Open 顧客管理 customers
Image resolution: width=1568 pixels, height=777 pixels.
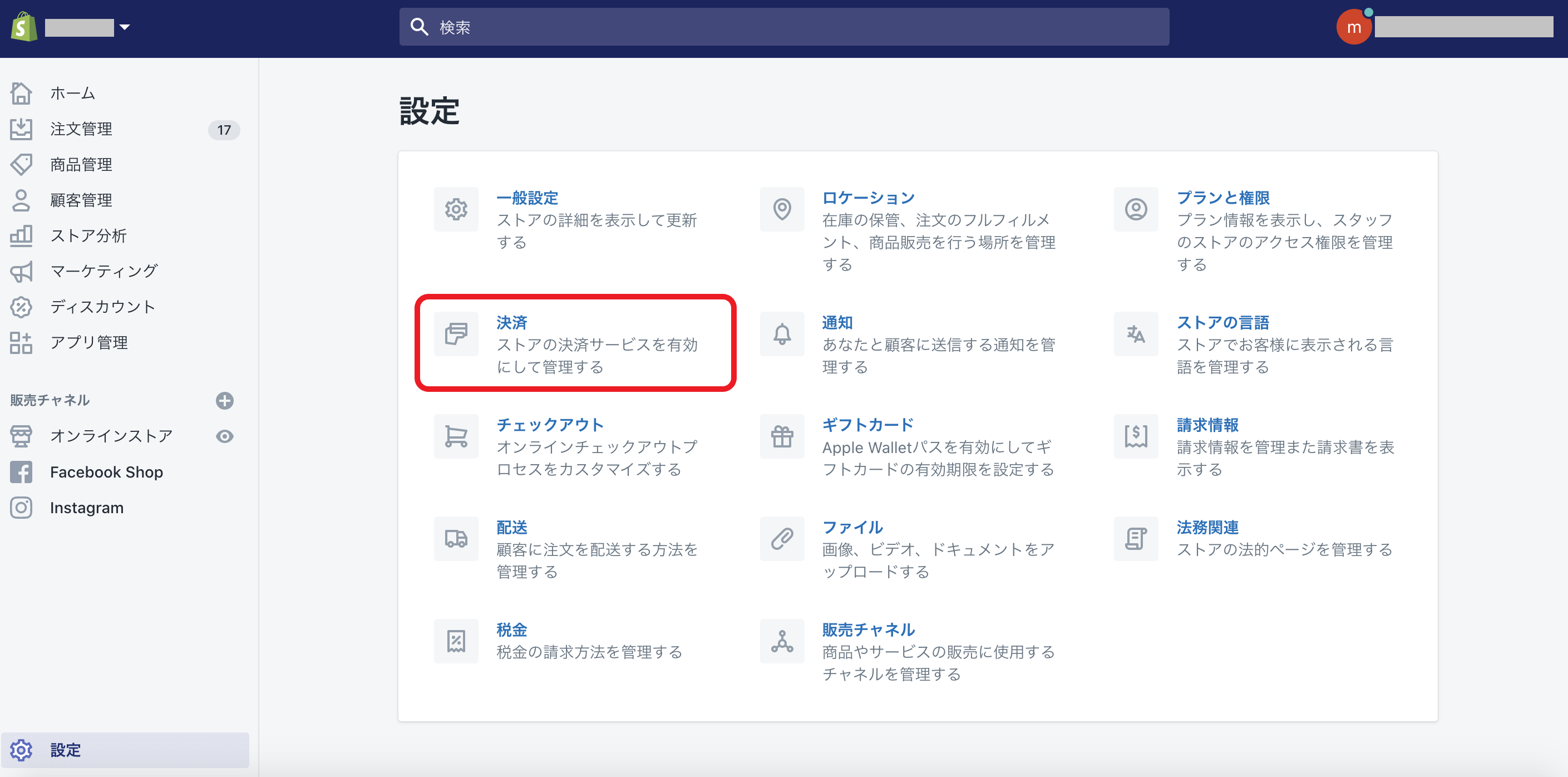pos(81,200)
